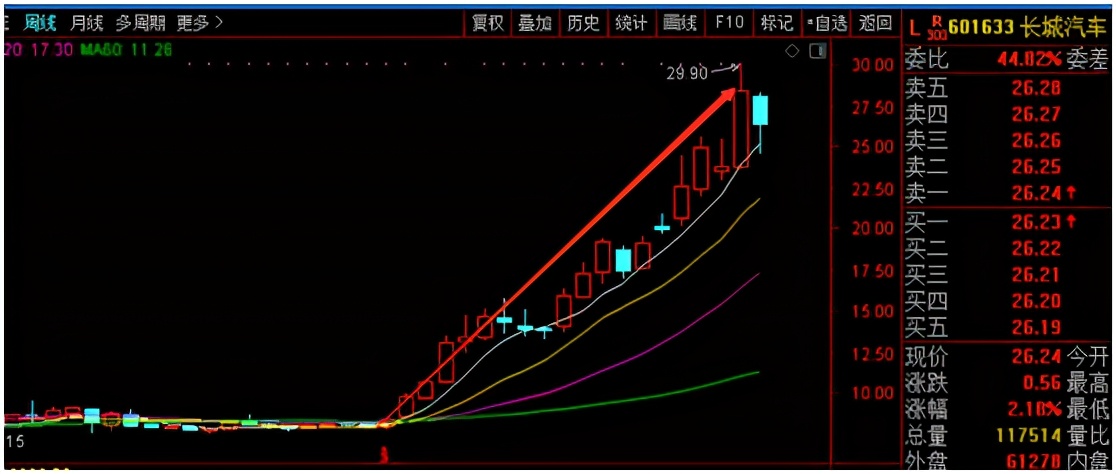The width and height of the screenshot is (1116, 474).
Task: Click the 最高 label
Action: [x=1088, y=383]
